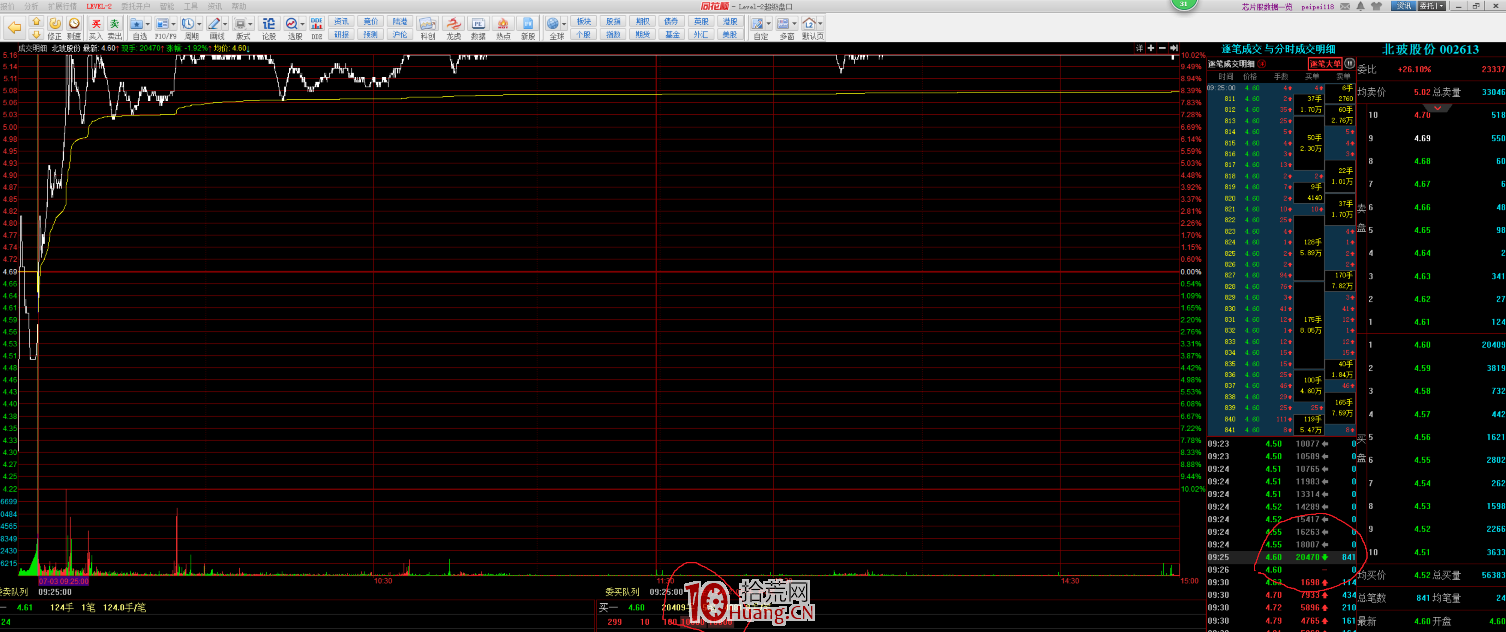Expand the 版式 dropdown arrow
1506x632 pixels.
coord(250,24)
